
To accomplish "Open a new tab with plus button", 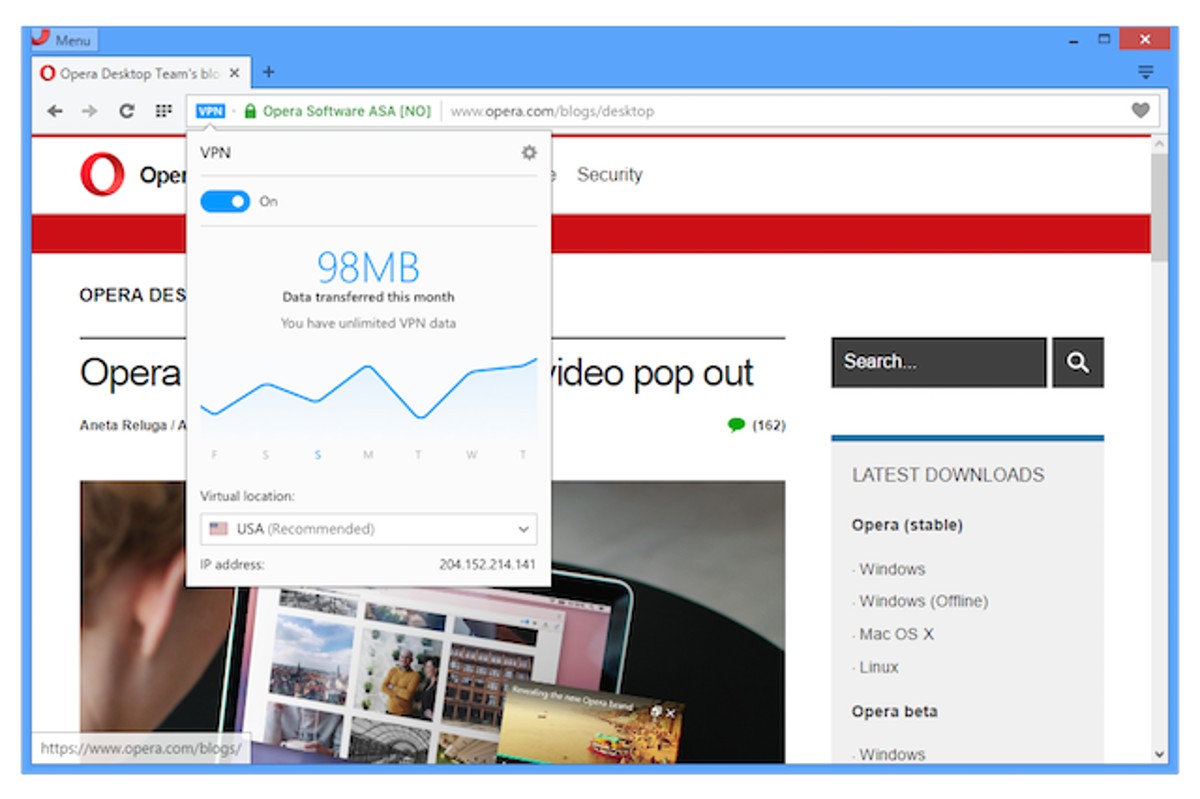I will tap(268, 72).
